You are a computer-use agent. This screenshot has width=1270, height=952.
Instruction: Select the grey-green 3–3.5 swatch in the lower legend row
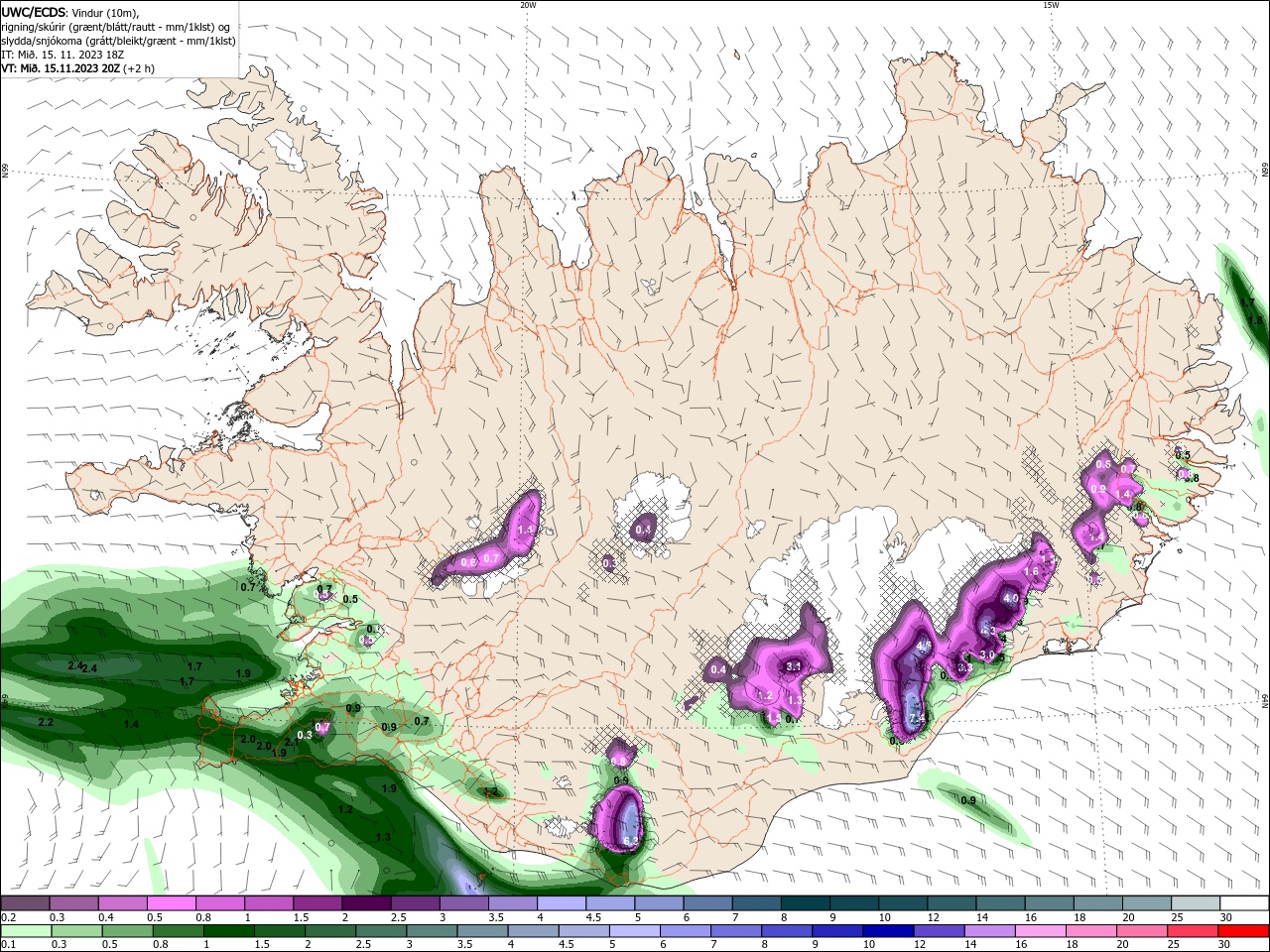tap(432, 931)
